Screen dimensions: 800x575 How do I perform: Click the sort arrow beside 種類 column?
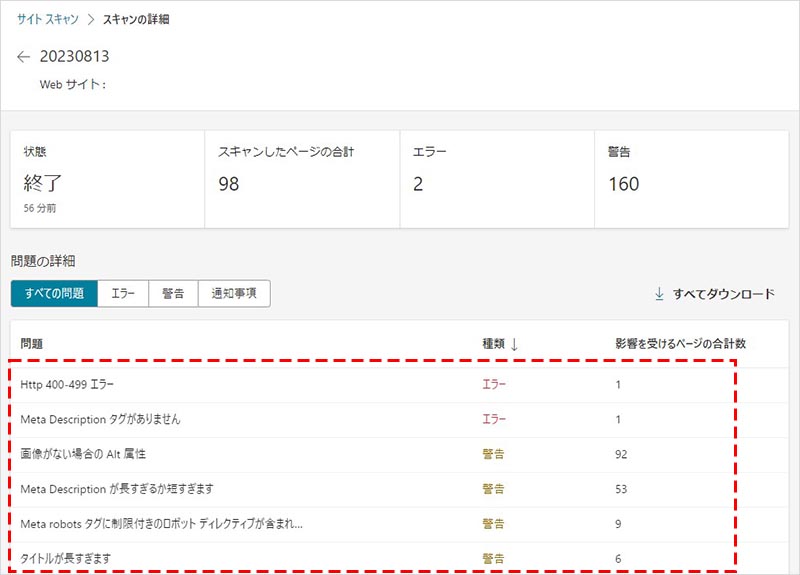click(515, 344)
